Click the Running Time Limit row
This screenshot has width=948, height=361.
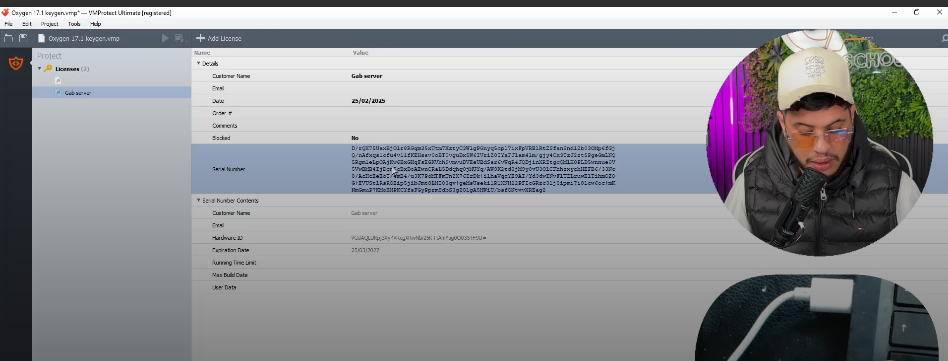pyautogui.click(x=449, y=262)
